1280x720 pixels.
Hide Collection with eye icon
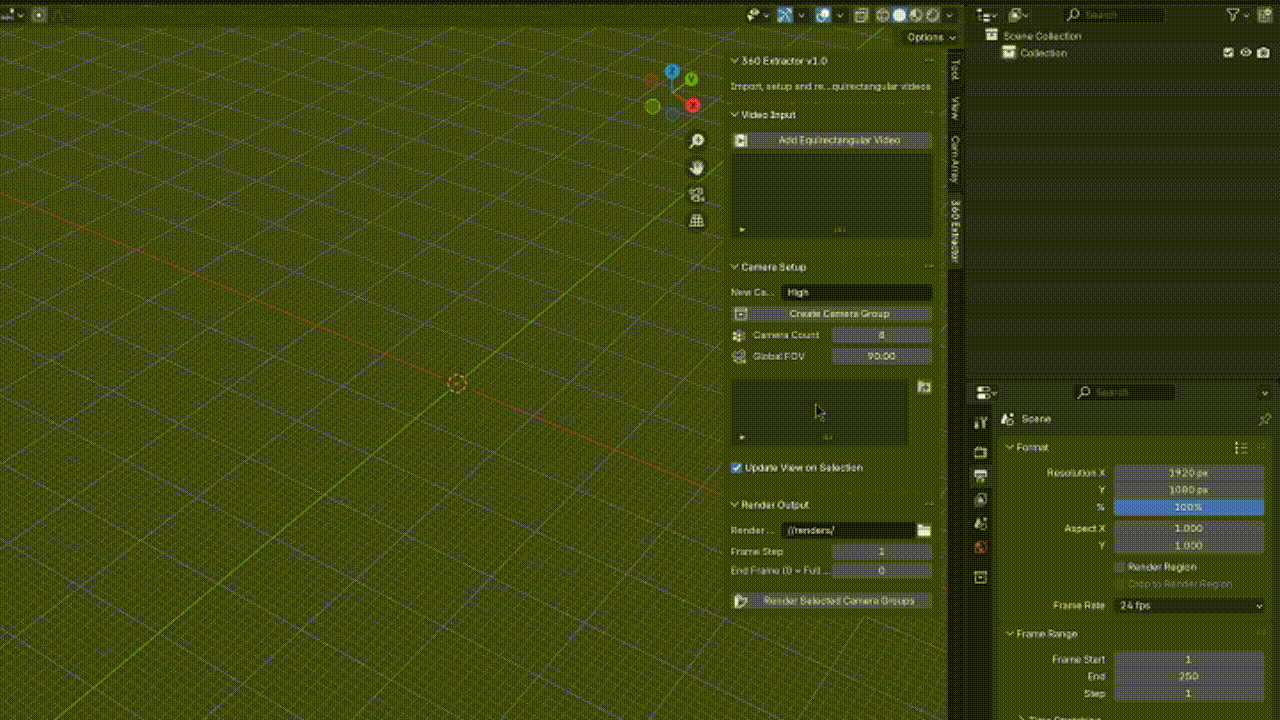1246,53
